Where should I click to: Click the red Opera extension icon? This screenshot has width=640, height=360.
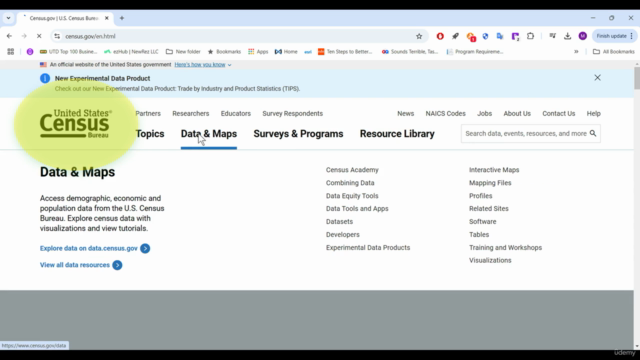[440, 36]
